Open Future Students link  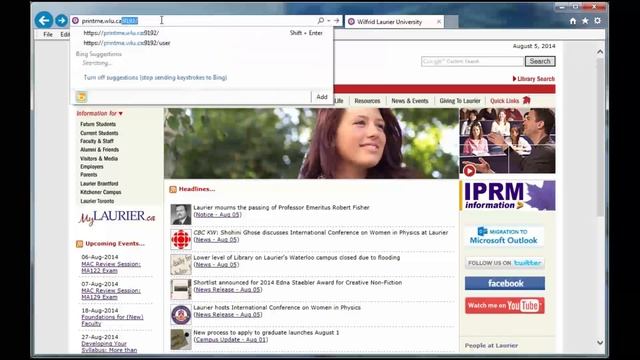(x=98, y=124)
